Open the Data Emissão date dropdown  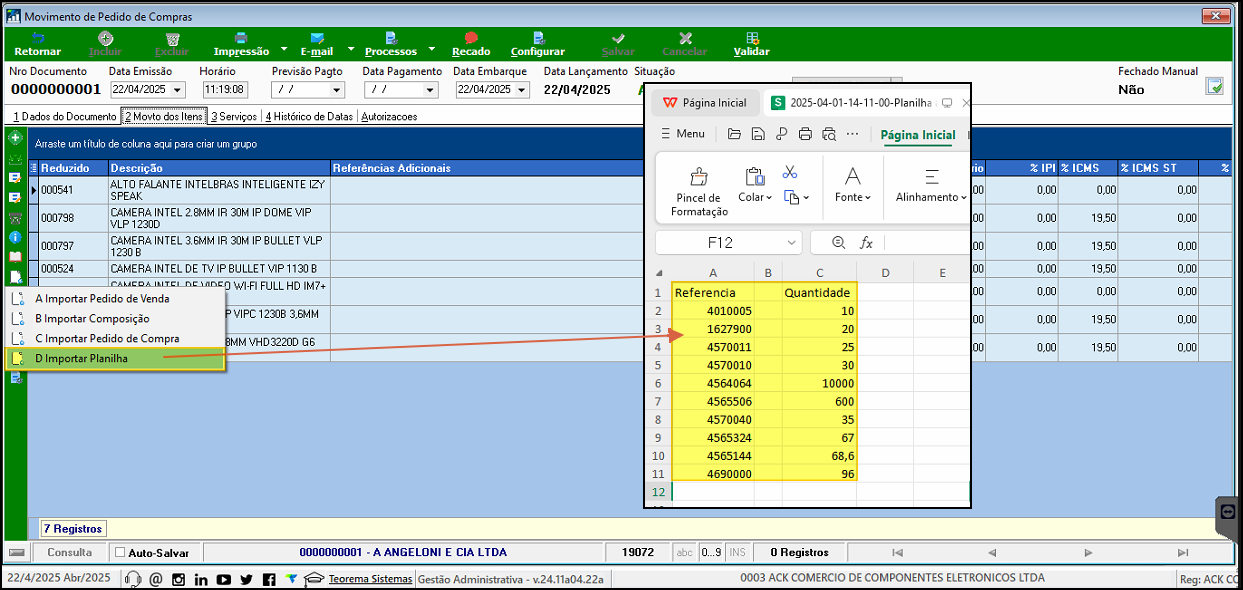click(x=176, y=90)
